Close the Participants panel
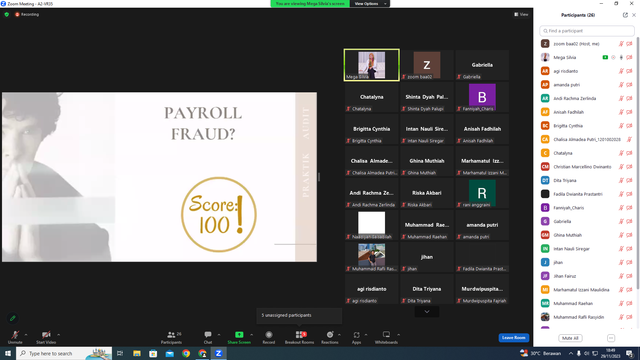The width and height of the screenshot is (640, 360). click(x=634, y=15)
